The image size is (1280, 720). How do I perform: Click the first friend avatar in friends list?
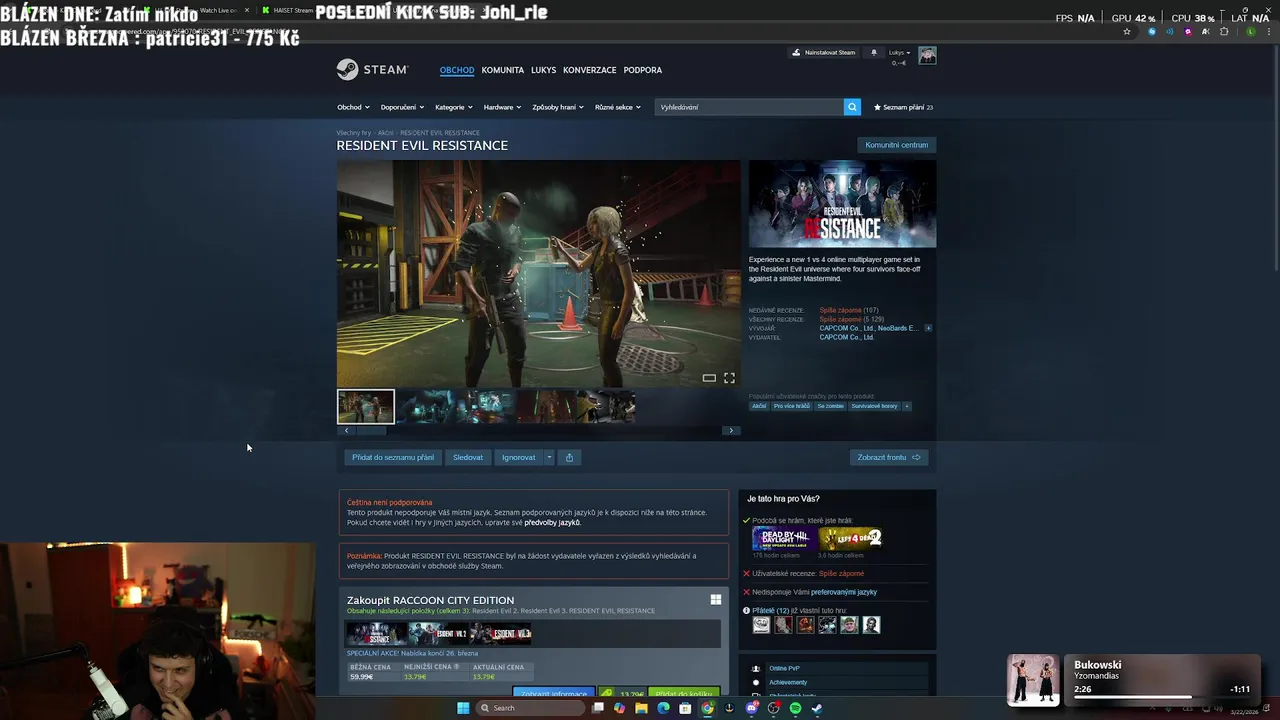(761, 625)
